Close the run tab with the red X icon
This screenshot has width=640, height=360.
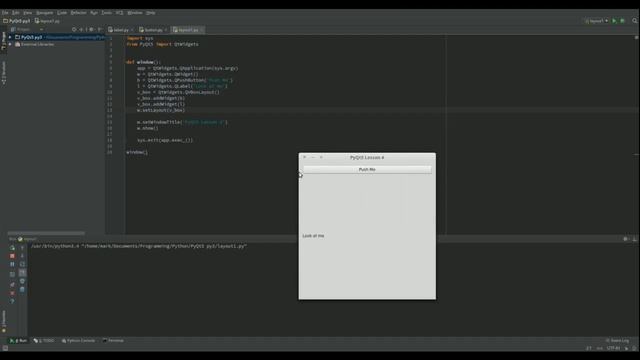[x=12, y=293]
